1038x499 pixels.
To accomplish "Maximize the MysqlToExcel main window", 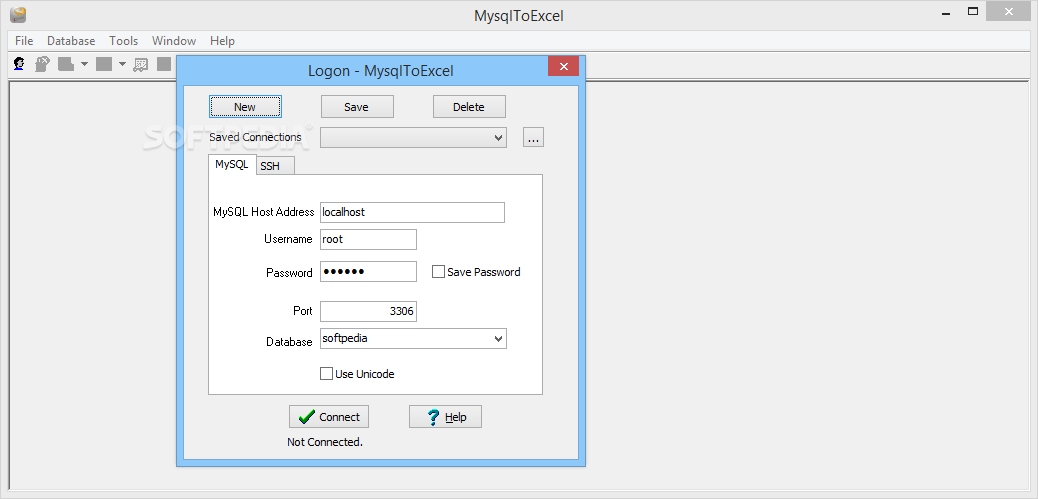I will pyautogui.click(x=972, y=11).
